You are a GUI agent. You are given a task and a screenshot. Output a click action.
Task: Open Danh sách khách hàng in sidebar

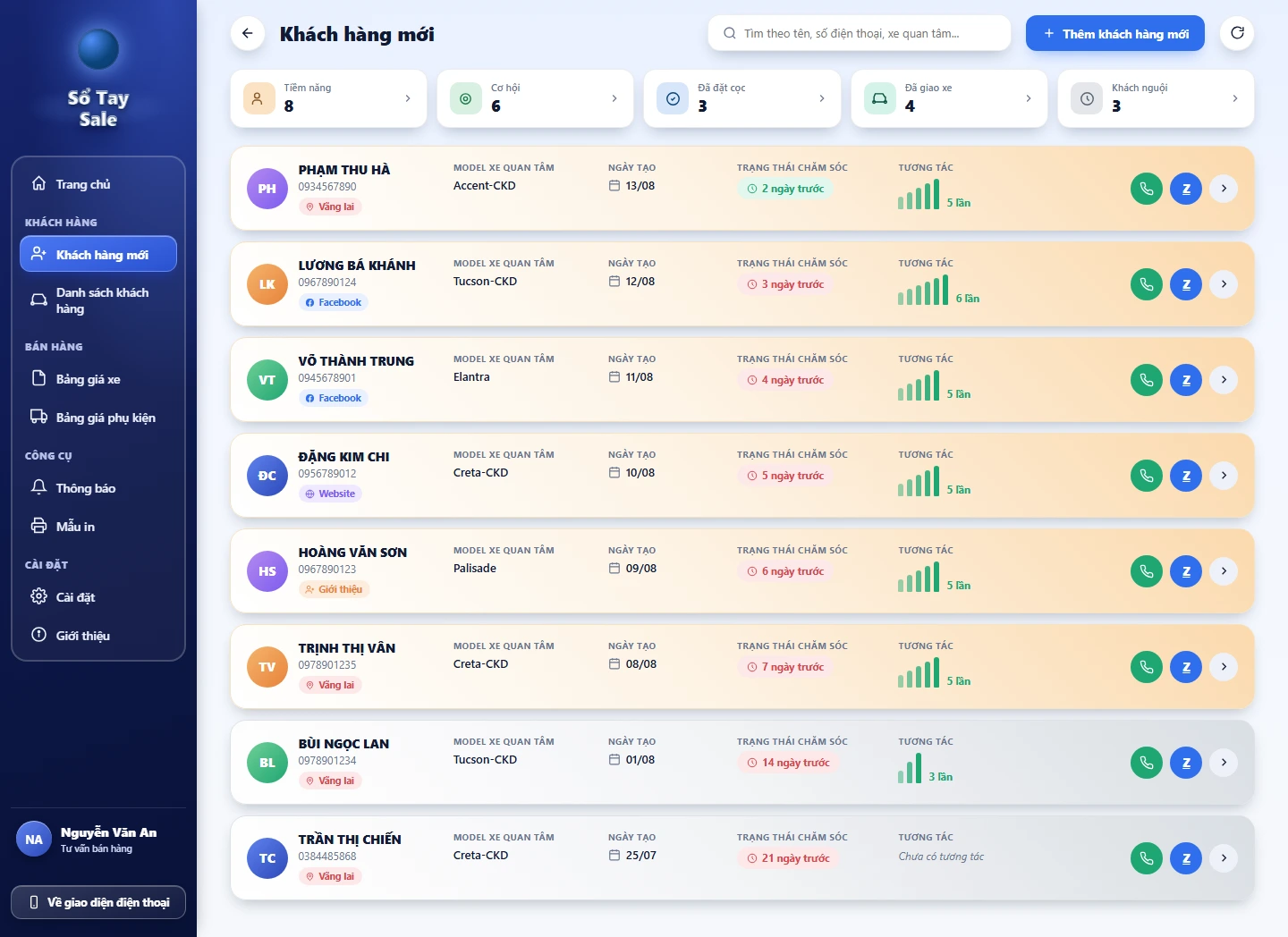98,300
